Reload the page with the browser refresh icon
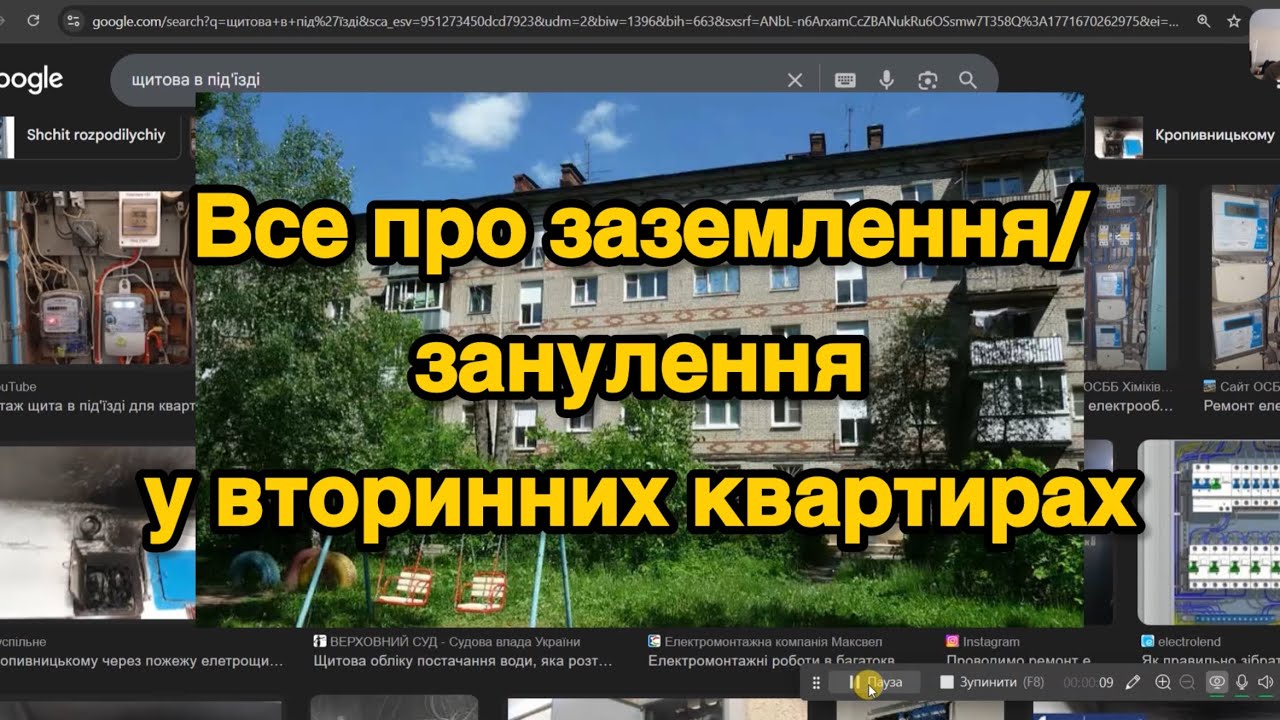This screenshot has width=1280, height=720. 34,20
